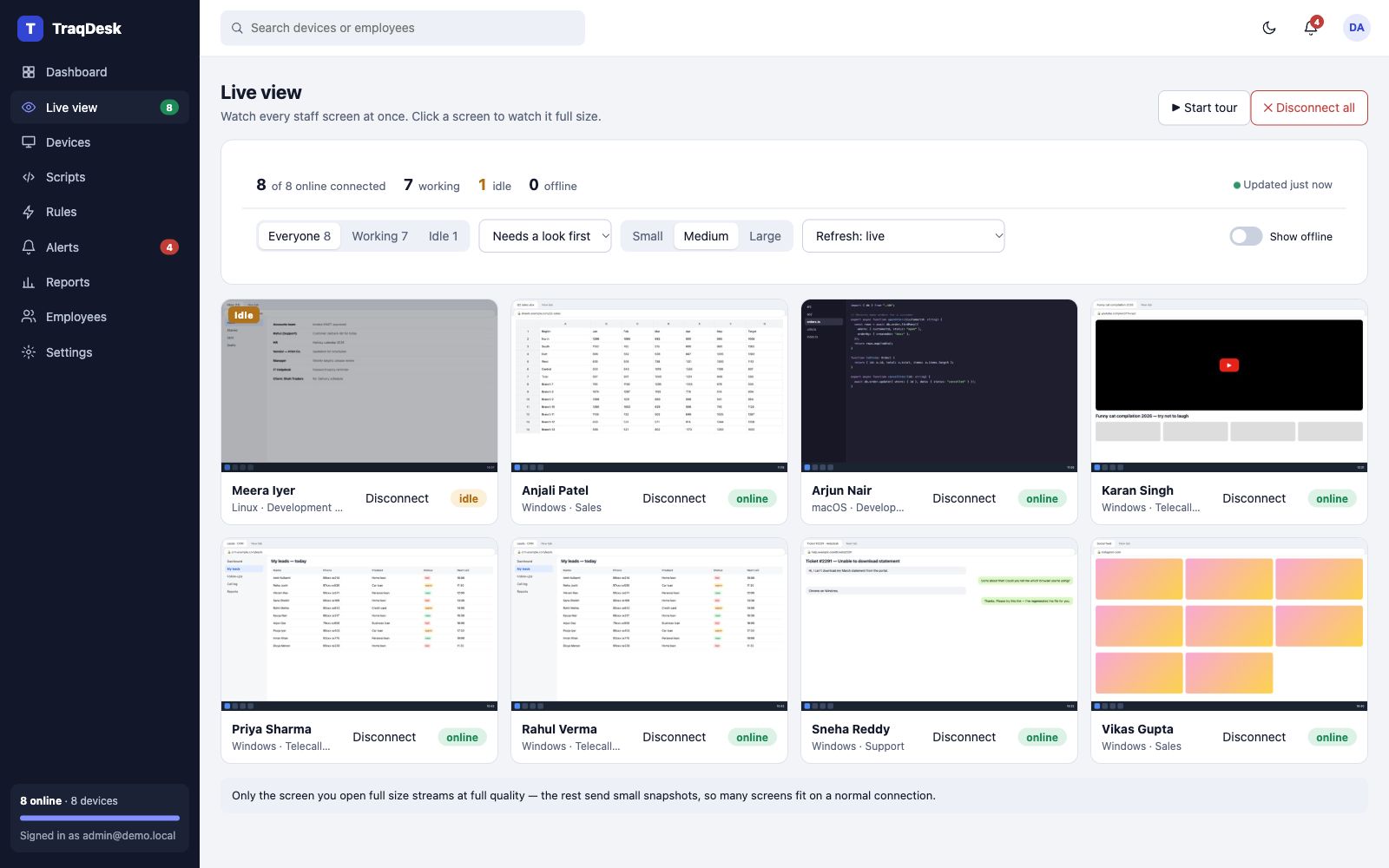Open Settings in the sidebar
The height and width of the screenshot is (868, 1389).
pyautogui.click(x=100, y=352)
